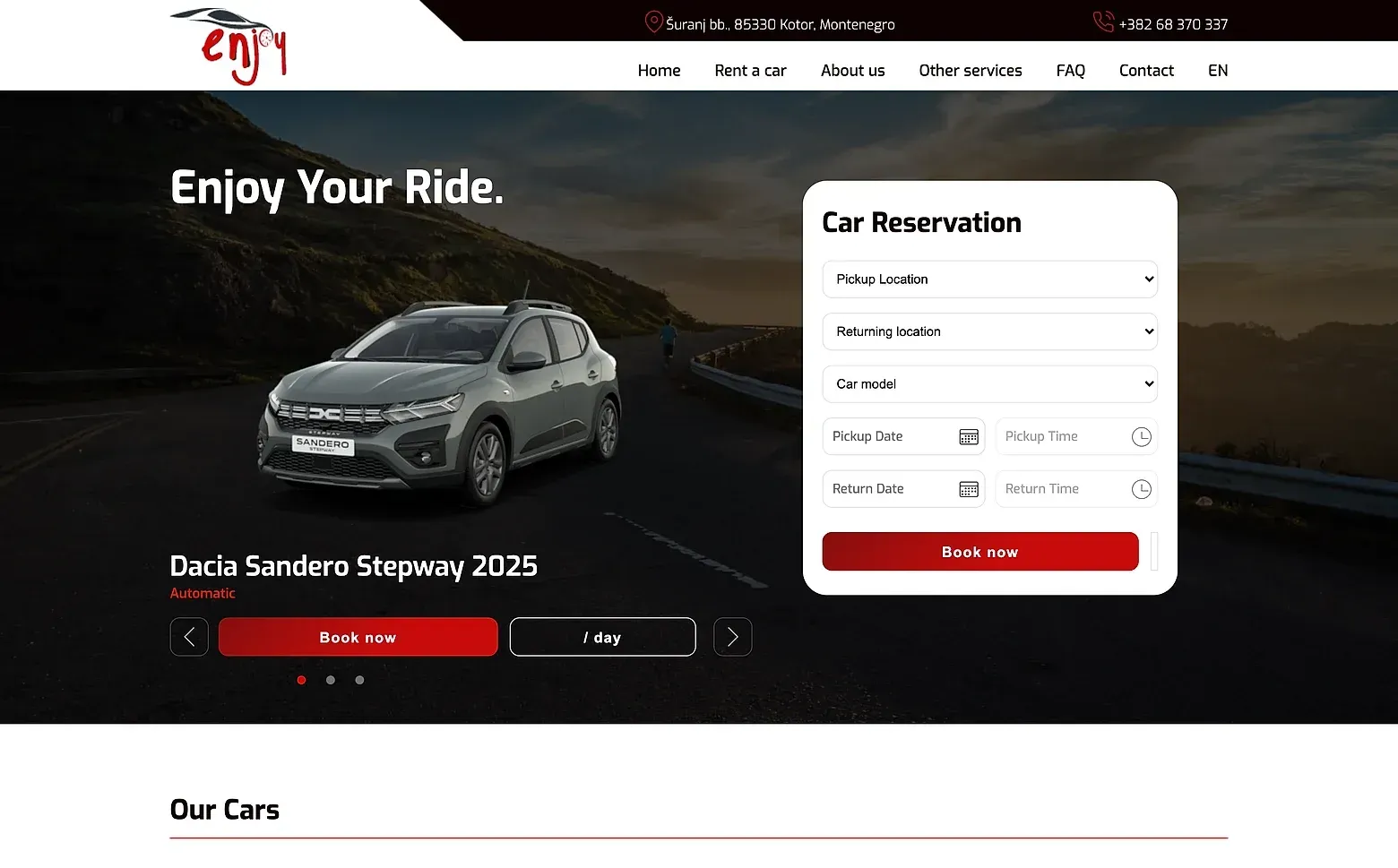Image resolution: width=1398 pixels, height=868 pixels.
Task: Click clock icon in Return Time field
Action: coord(1141,489)
